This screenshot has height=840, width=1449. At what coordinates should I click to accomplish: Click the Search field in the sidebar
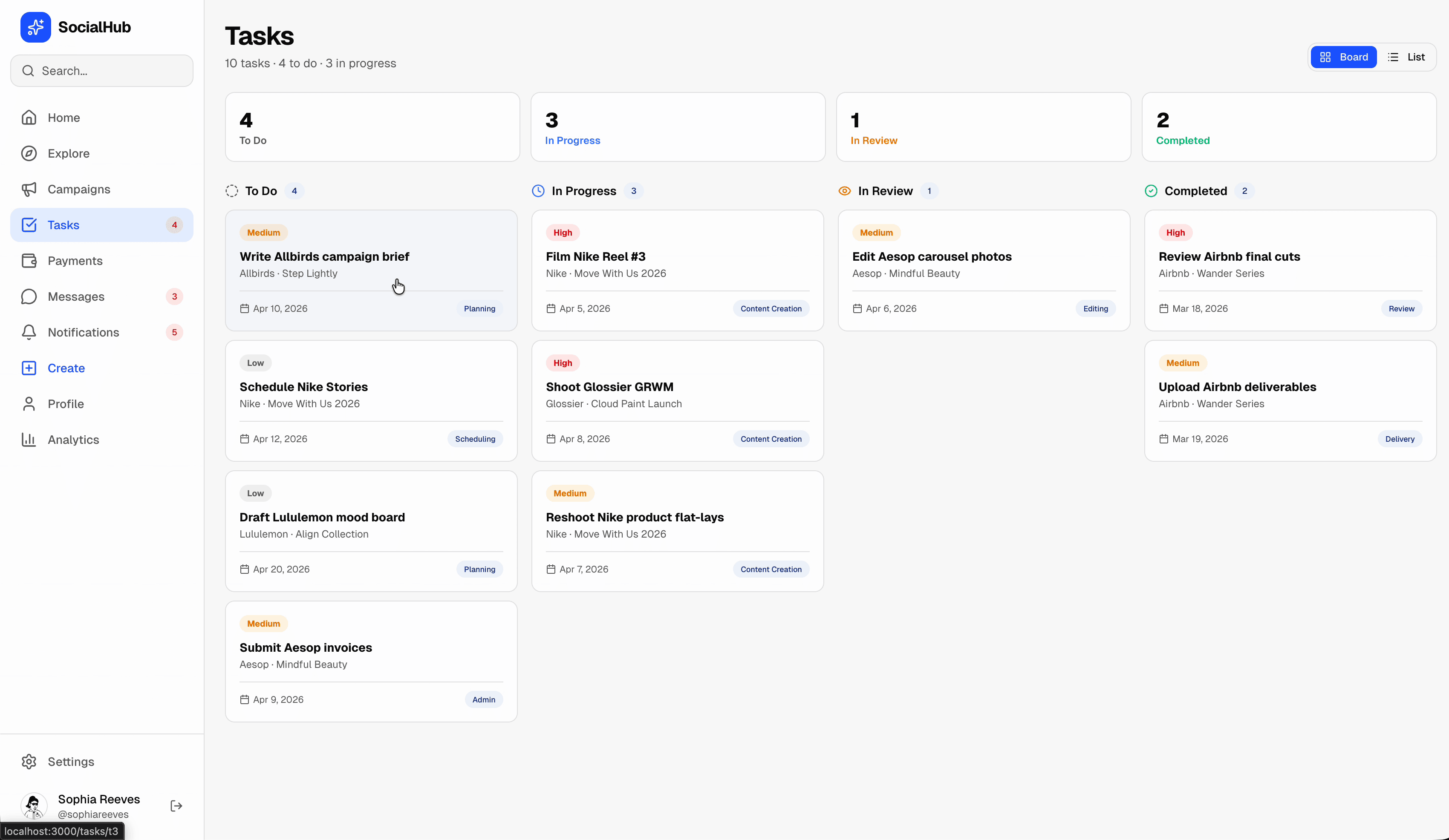(x=101, y=71)
